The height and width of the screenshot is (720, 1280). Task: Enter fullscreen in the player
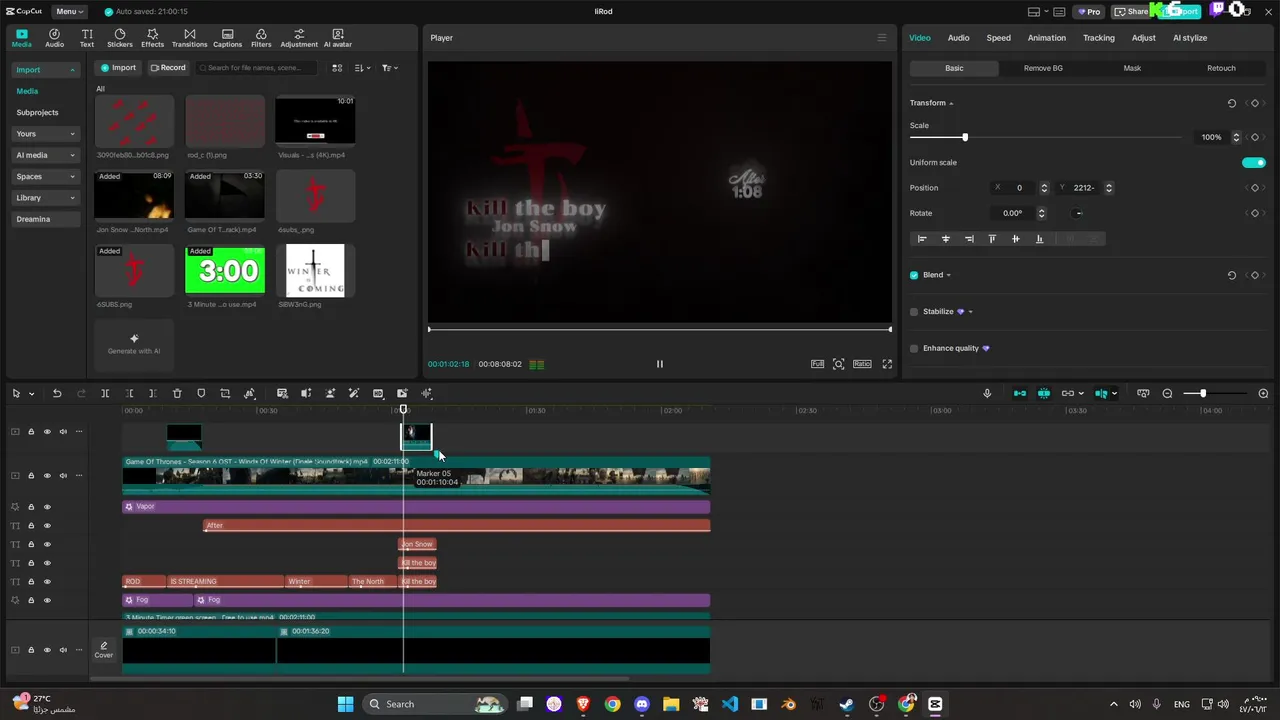pos(887,364)
